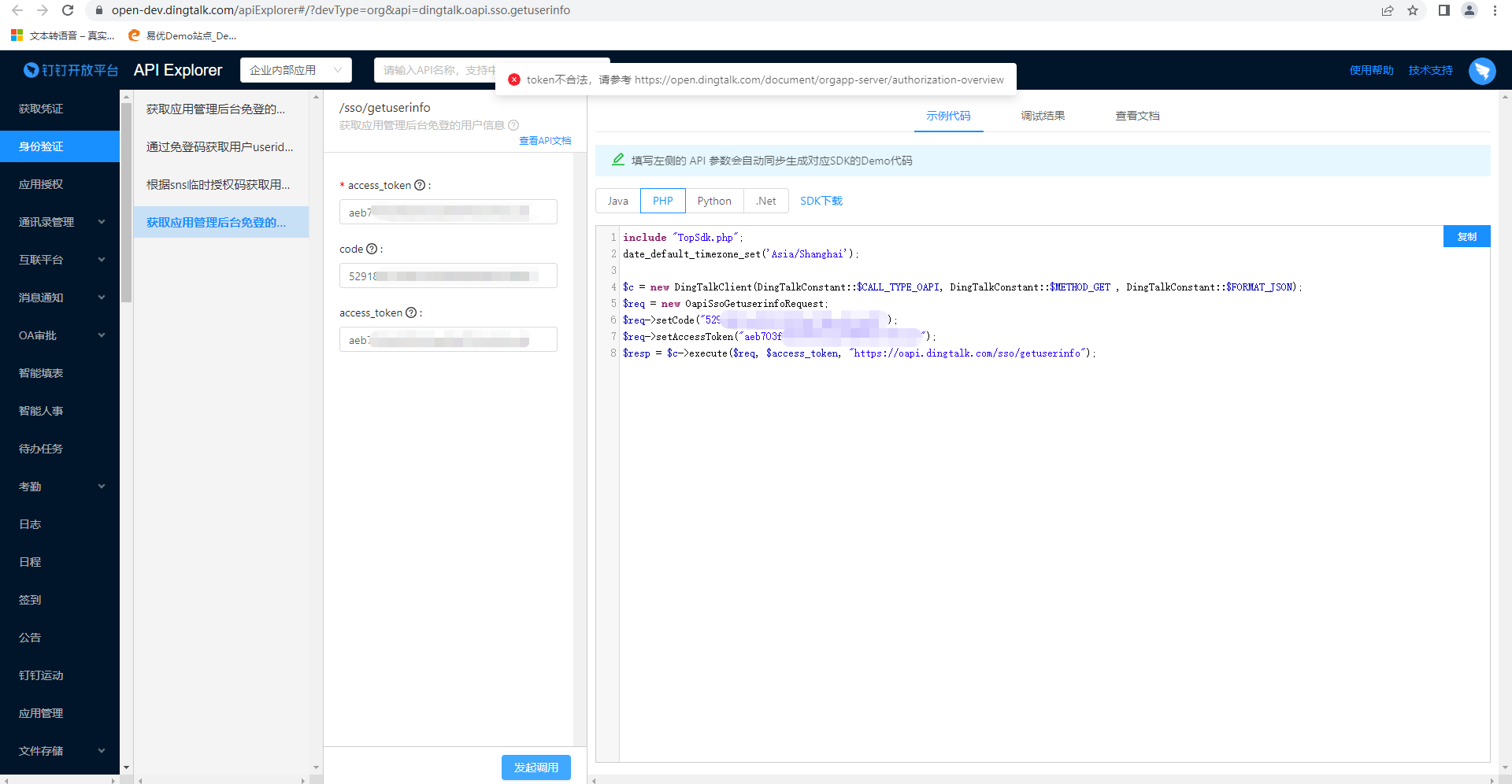The image size is (1512, 784).
Task: Click the green pencil icon in the tip banner
Action: [618, 160]
